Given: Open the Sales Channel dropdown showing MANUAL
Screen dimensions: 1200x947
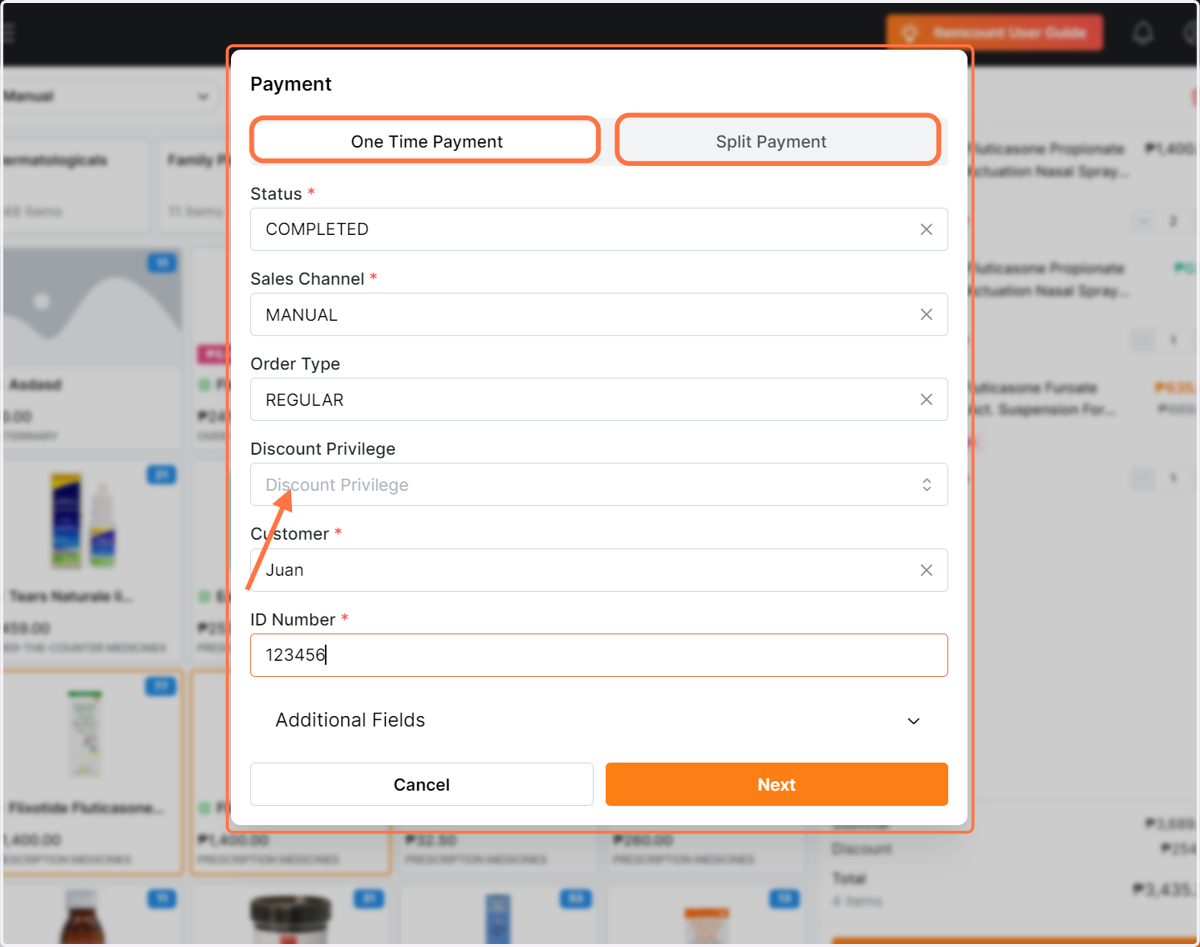Looking at the screenshot, I should pyautogui.click(x=599, y=314).
